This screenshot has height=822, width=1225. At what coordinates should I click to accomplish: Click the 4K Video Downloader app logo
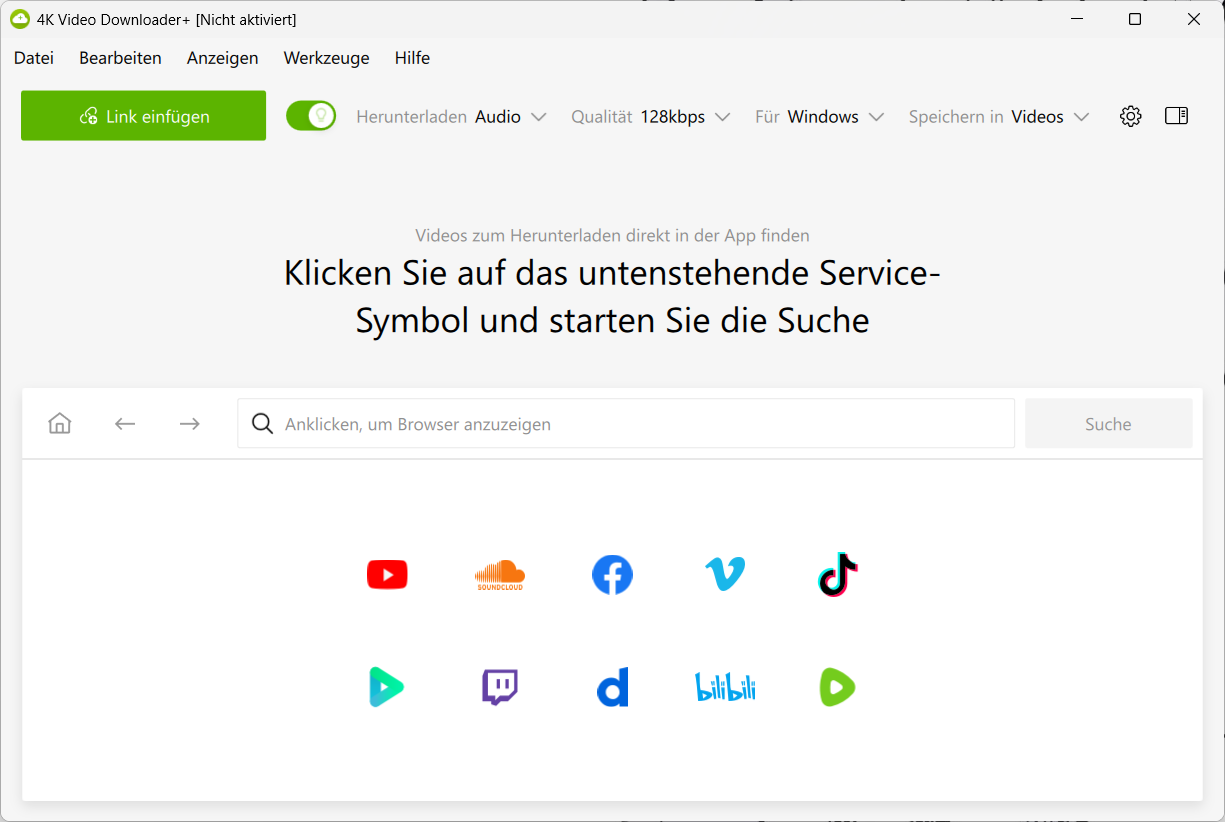pyautogui.click(x=20, y=19)
